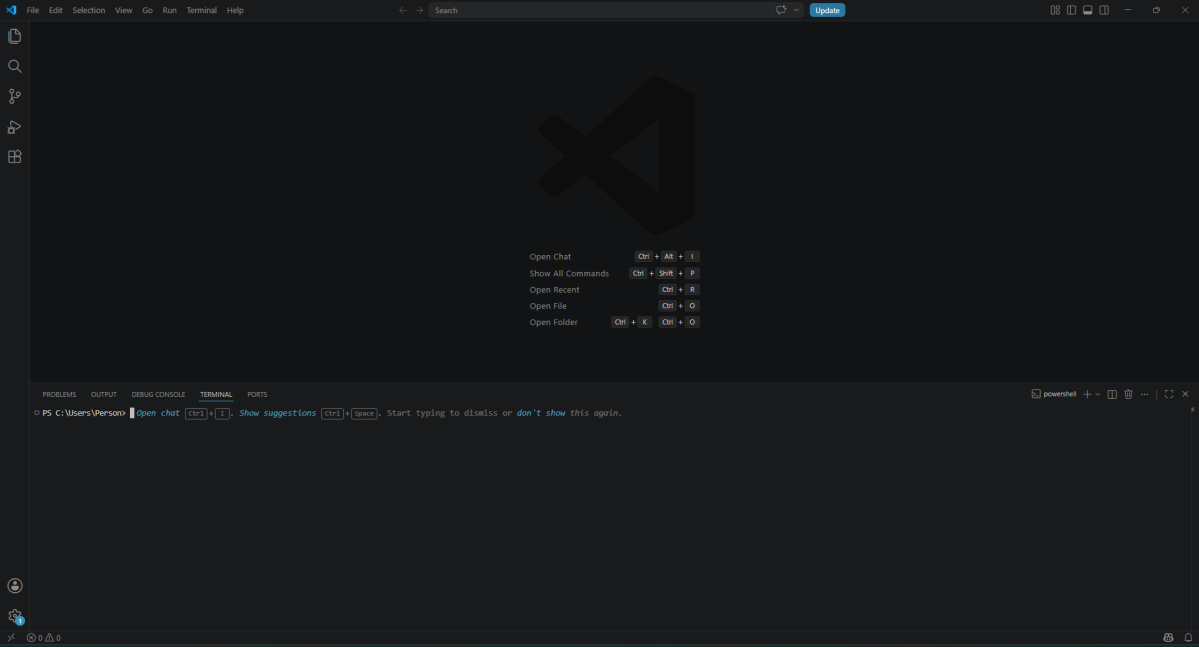Image resolution: width=1199 pixels, height=647 pixels.
Task: Click the 'Show All Commands' shortcut text
Action: [x=569, y=273]
